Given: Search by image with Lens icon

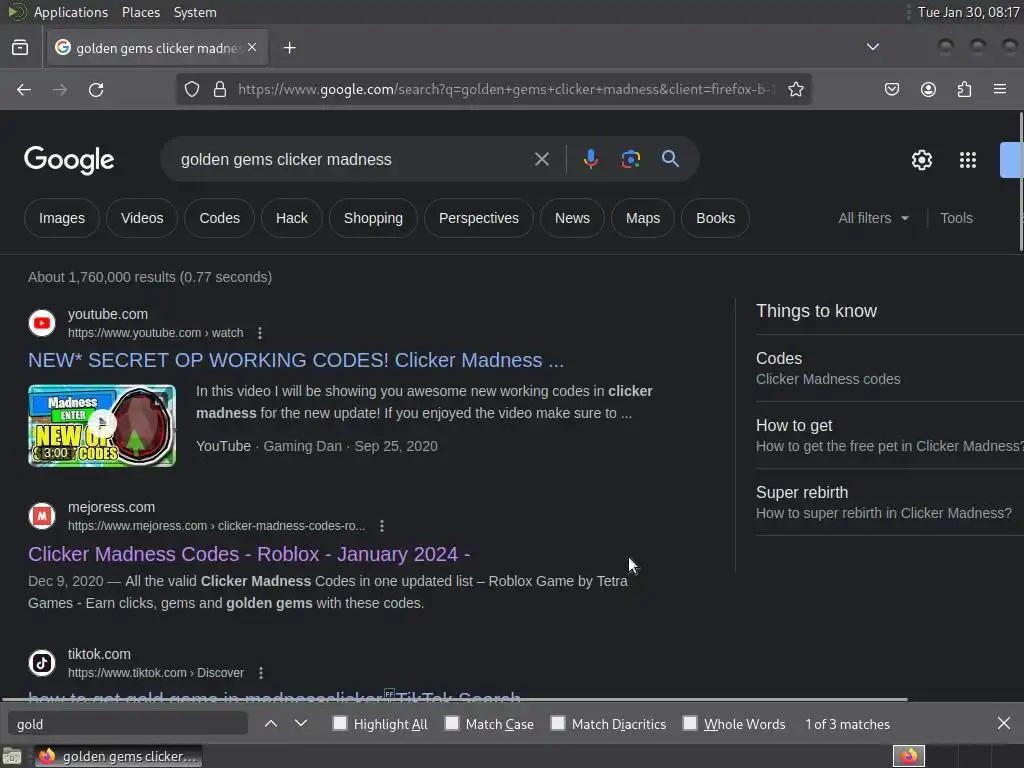Looking at the screenshot, I should tap(630, 159).
